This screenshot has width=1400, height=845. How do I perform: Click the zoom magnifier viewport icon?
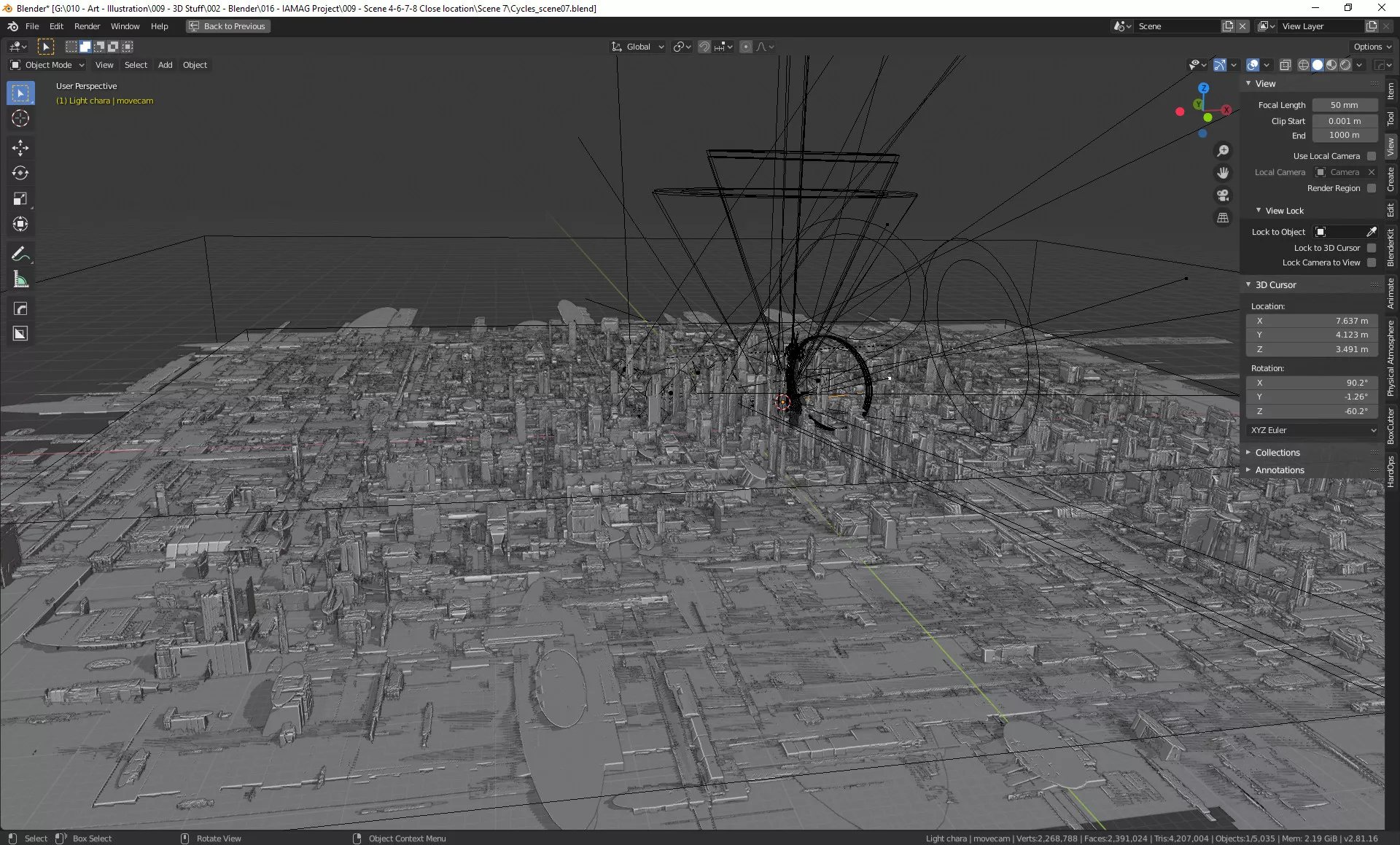[1223, 151]
